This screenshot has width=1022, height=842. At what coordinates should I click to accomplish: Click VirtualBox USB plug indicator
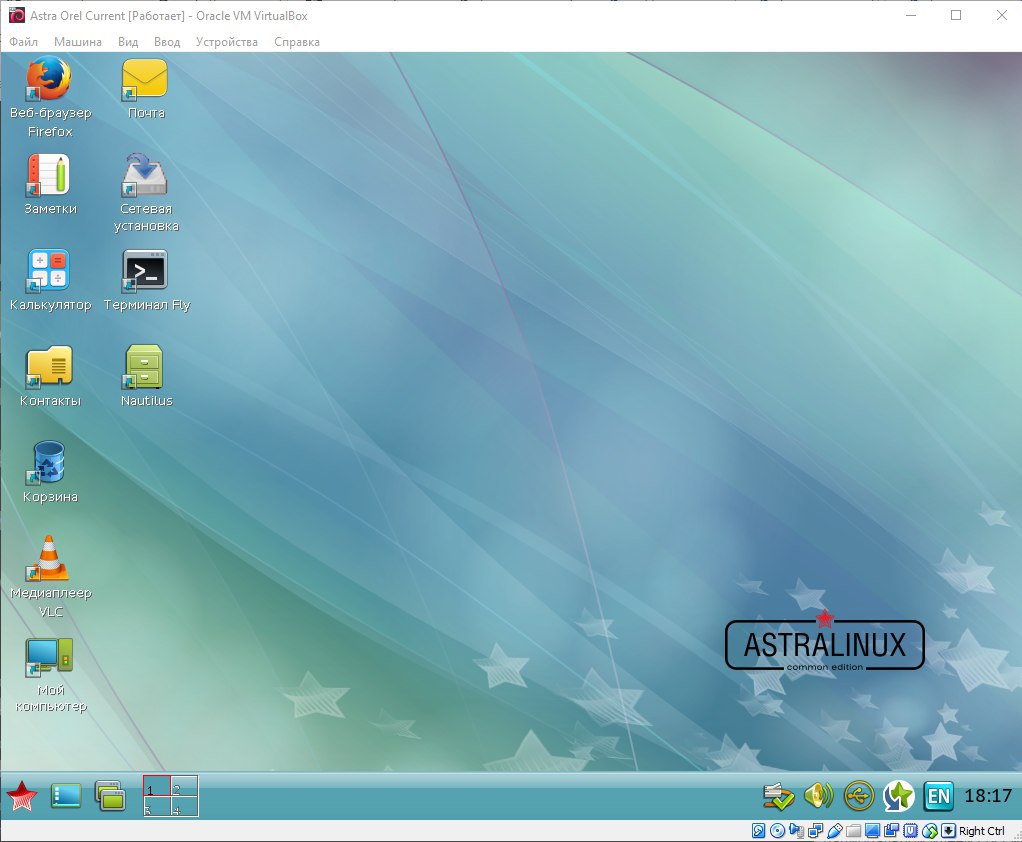coord(834,831)
